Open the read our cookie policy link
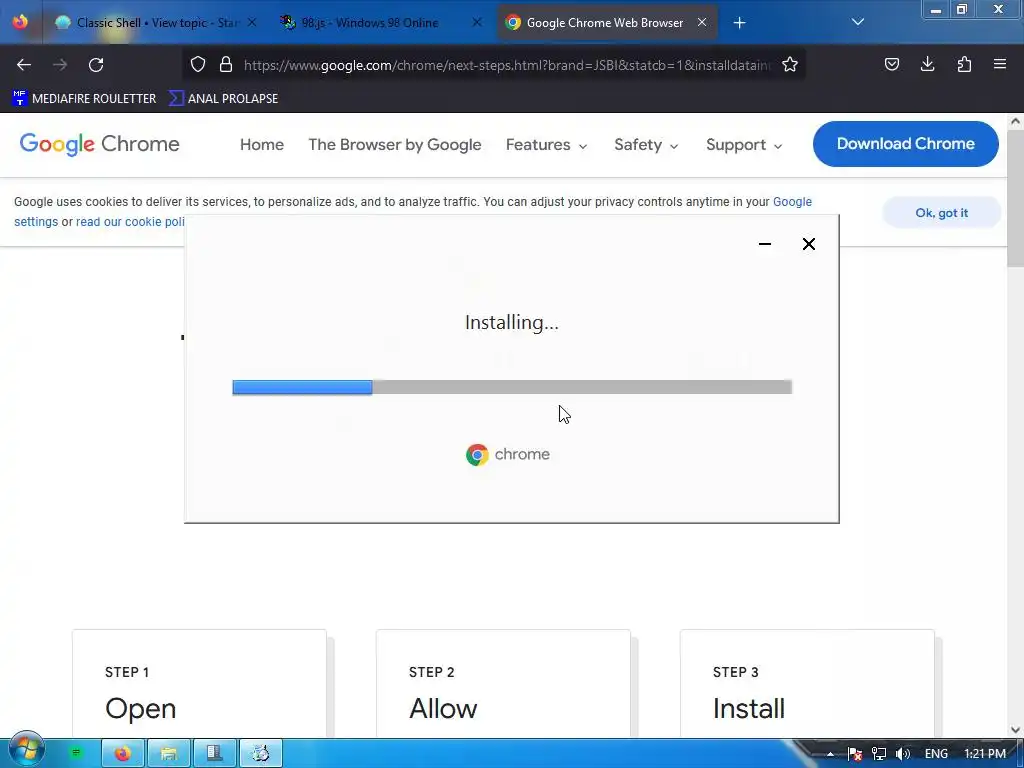 click(x=131, y=222)
